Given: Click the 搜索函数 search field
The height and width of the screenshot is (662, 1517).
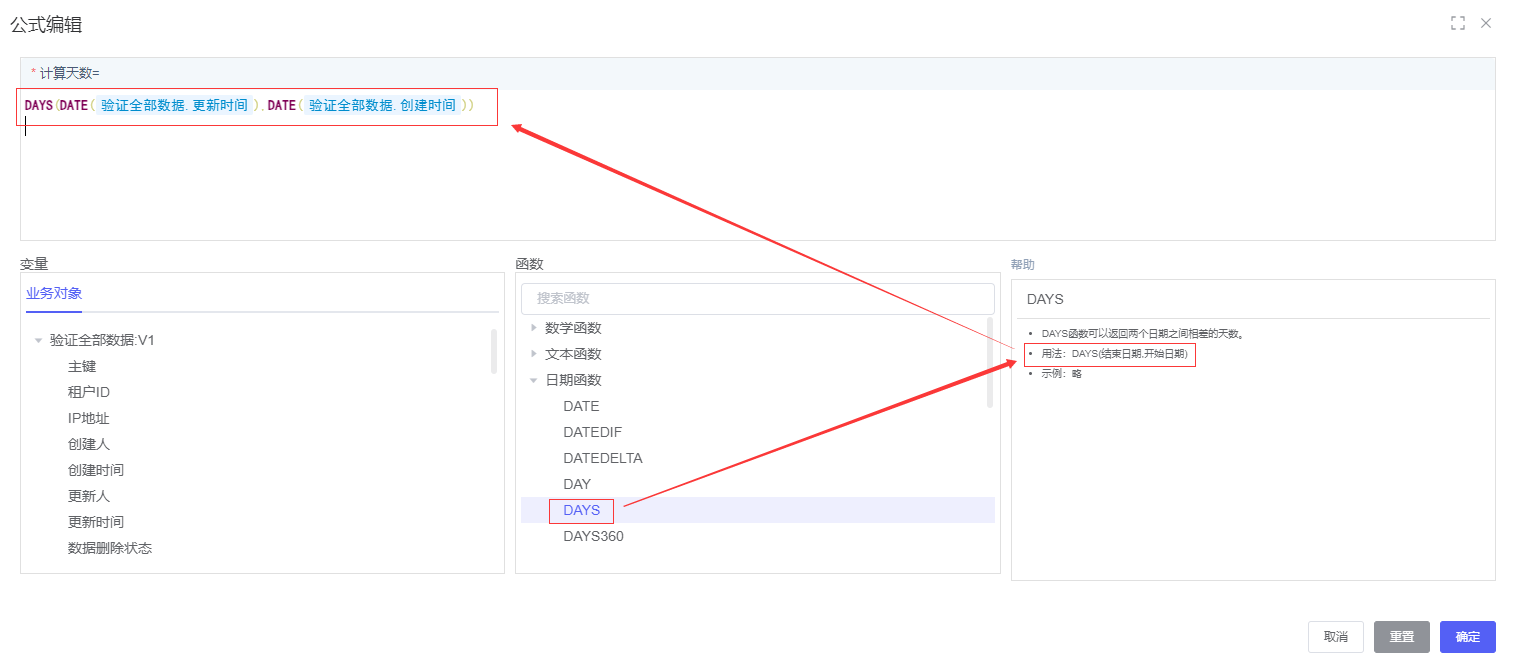Looking at the screenshot, I should tap(757, 298).
